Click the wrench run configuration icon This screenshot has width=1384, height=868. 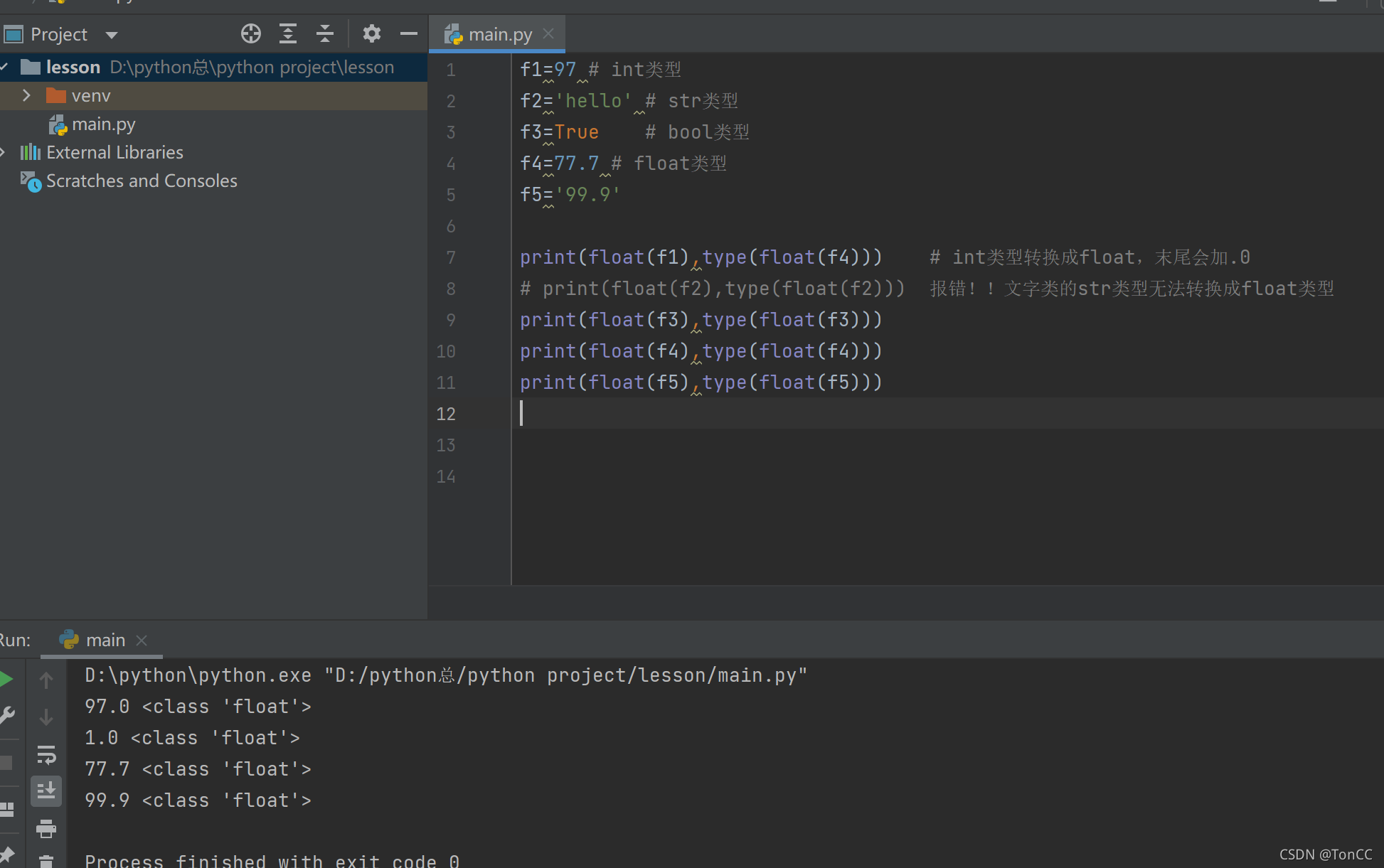coord(7,714)
